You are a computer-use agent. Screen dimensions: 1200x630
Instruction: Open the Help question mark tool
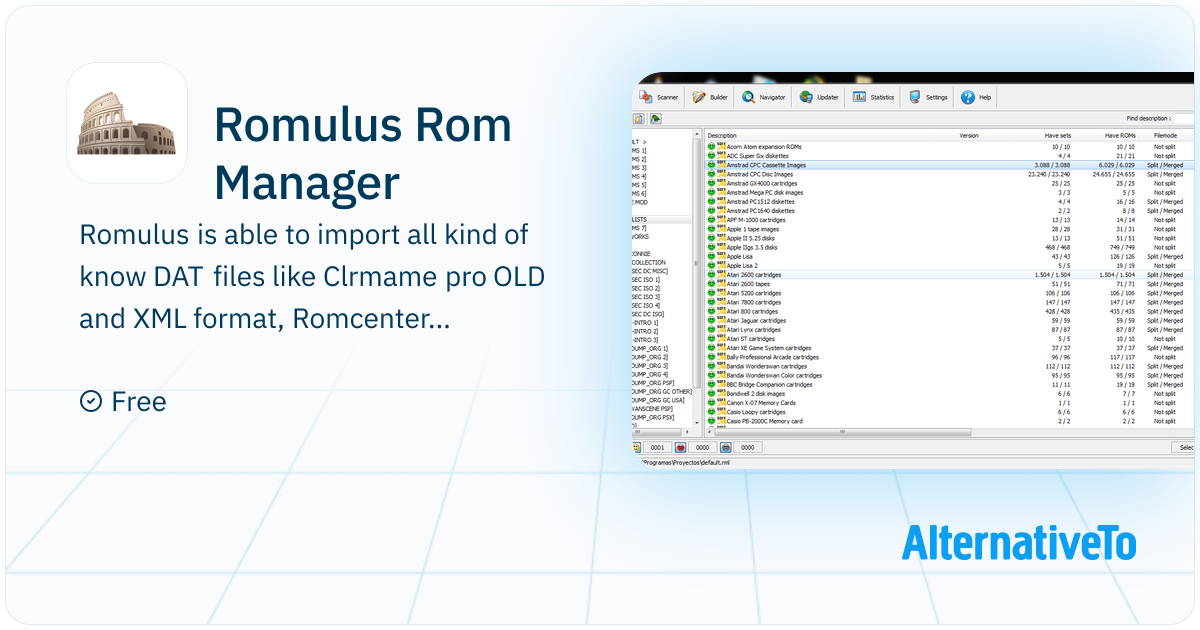[977, 97]
